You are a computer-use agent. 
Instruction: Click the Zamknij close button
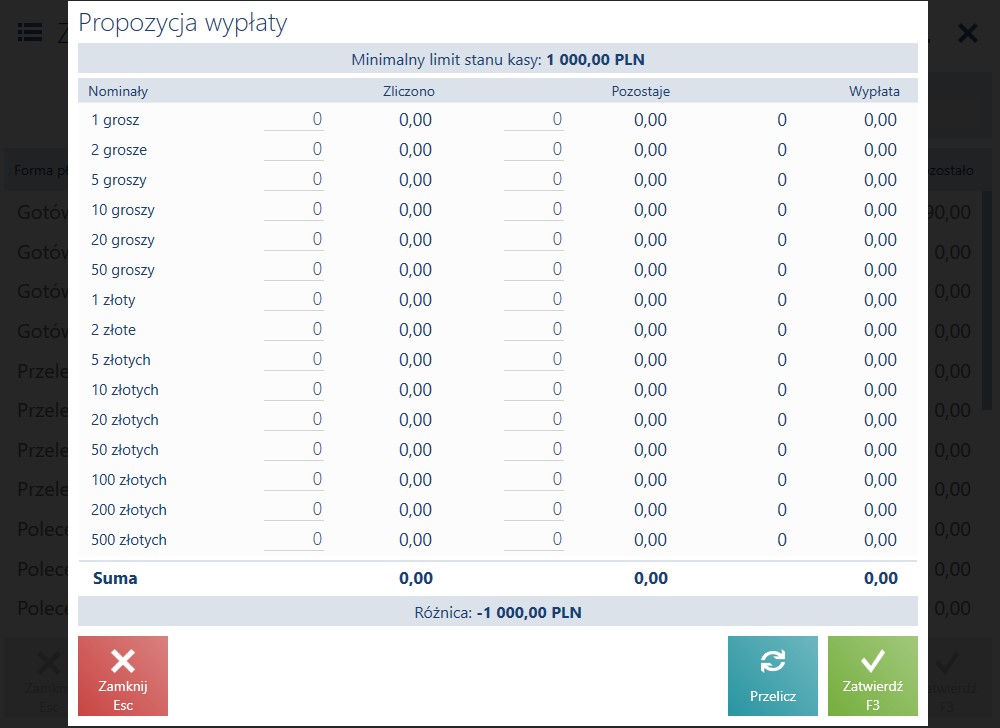coord(123,676)
